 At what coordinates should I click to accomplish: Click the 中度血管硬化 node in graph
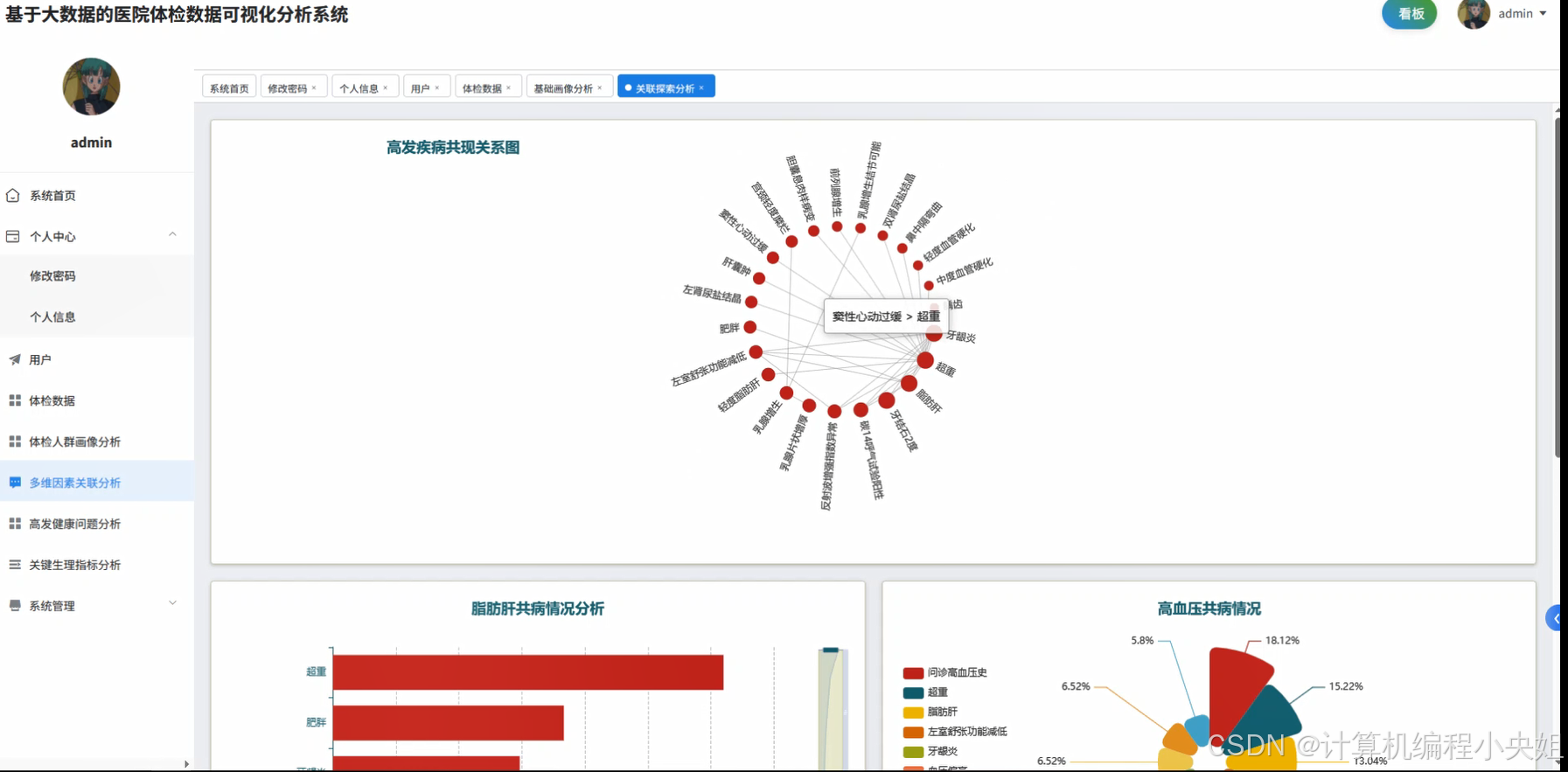929,285
